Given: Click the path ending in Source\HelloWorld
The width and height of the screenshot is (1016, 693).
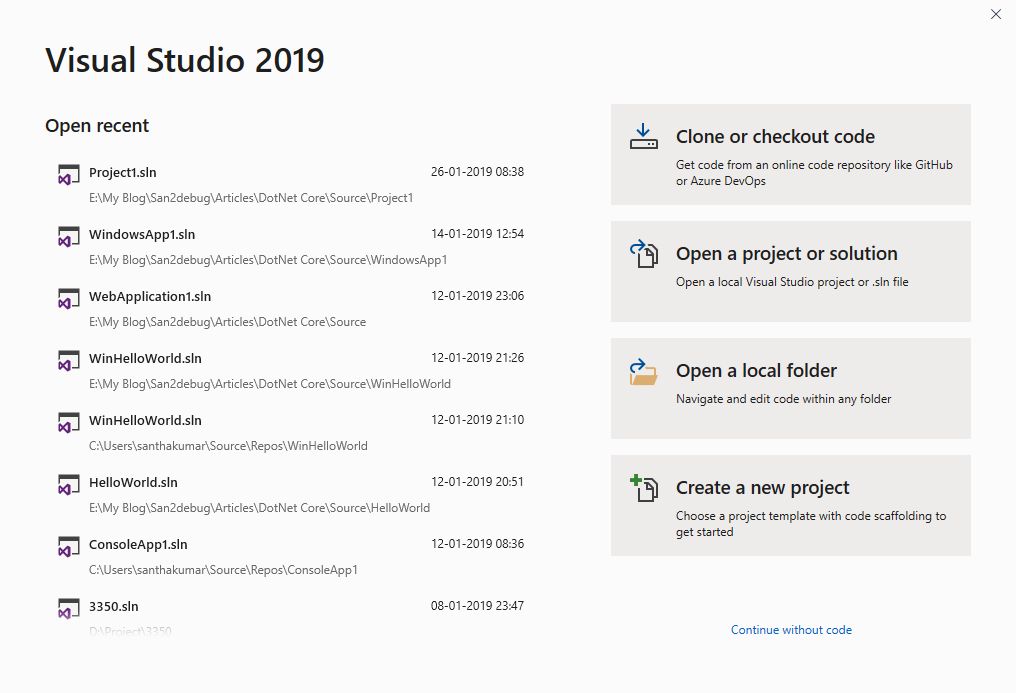Looking at the screenshot, I should click(x=259, y=508).
